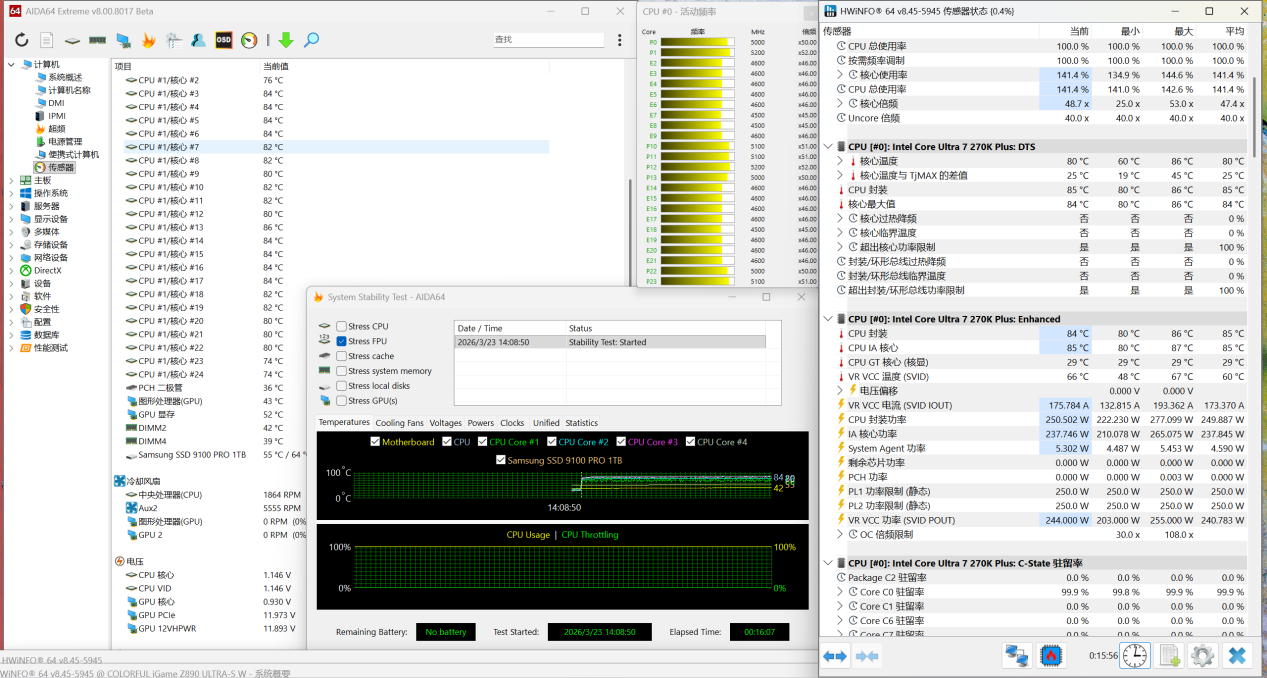Viewport: 1267px width, 678px height.
Task: Open the OSD panel toolbar icon
Action: (x=224, y=40)
